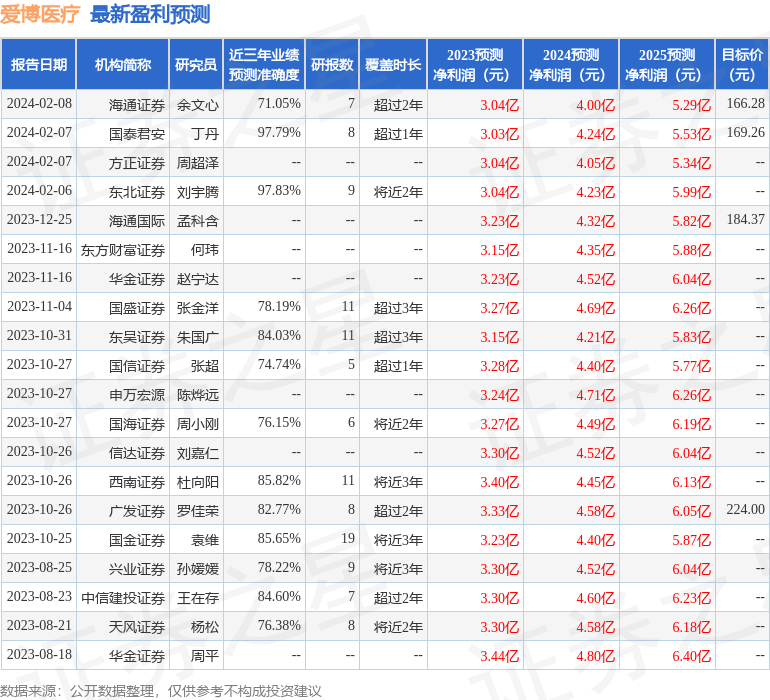
Task: Select 中信建投证券 institution cell
Action: coord(123,597)
